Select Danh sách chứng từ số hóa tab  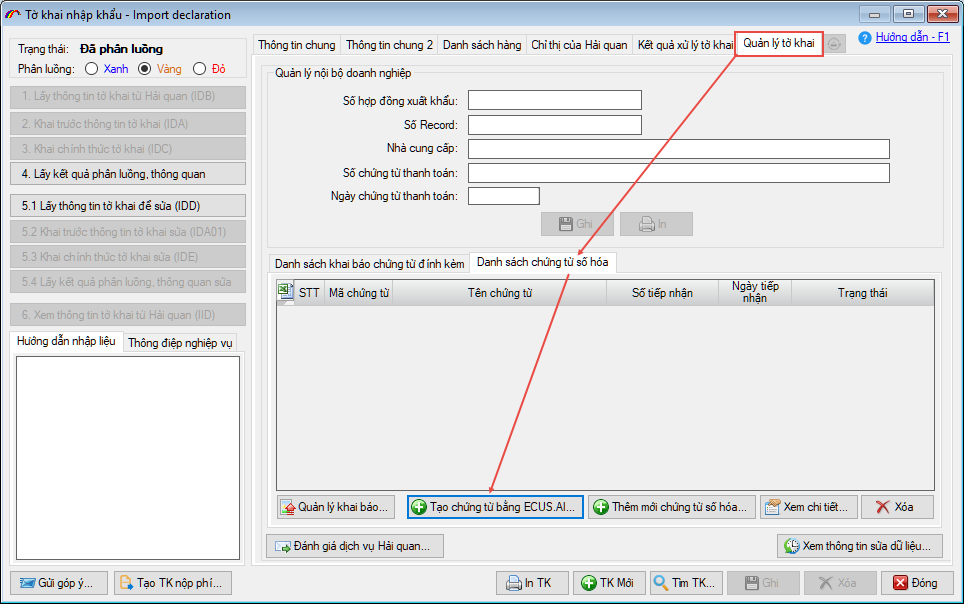click(543, 262)
